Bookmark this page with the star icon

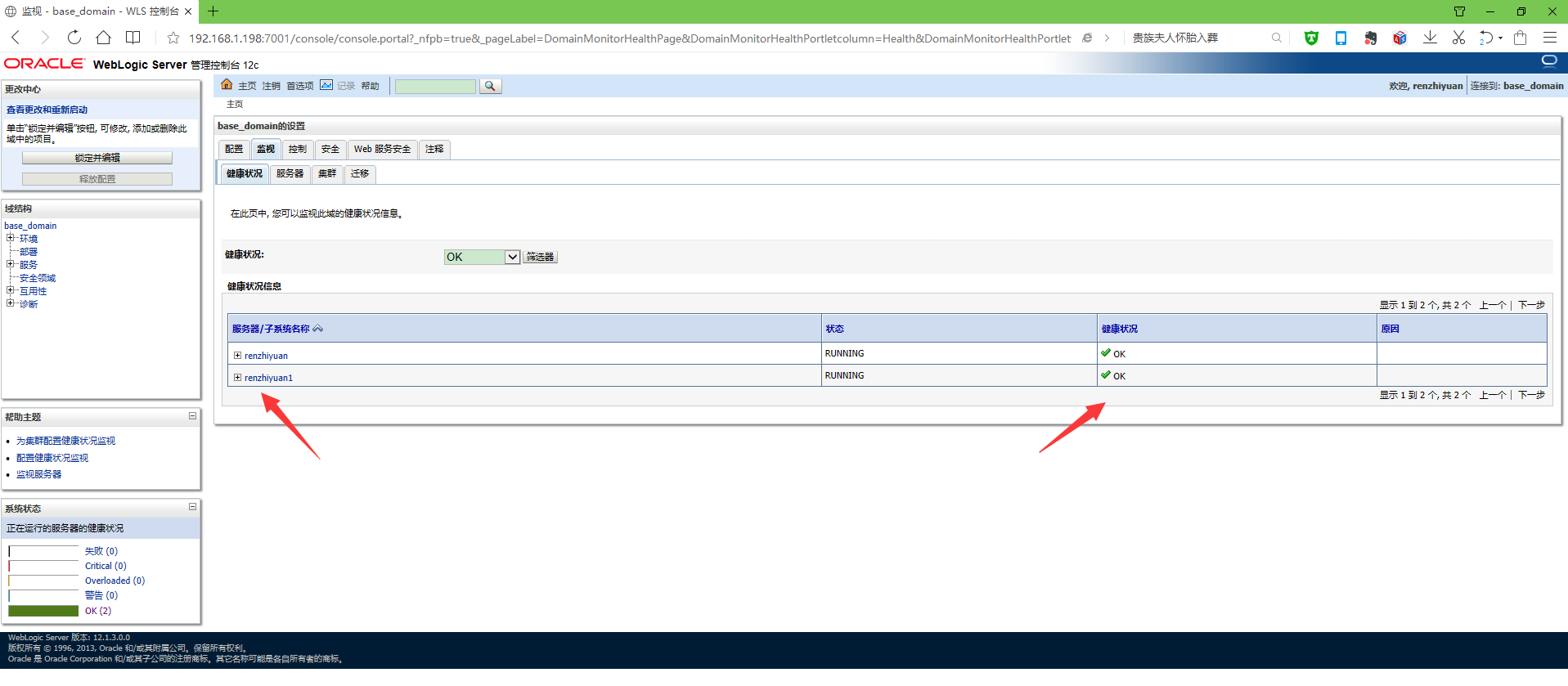173,38
